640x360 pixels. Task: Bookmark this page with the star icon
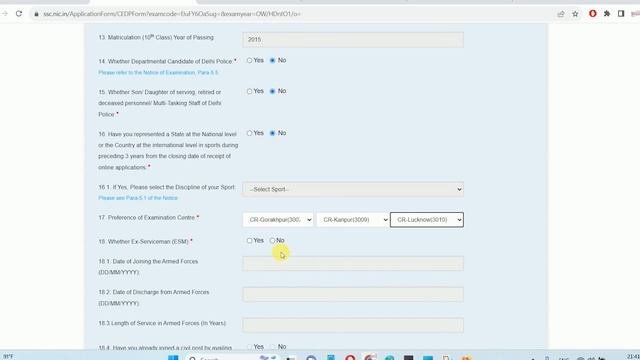pyautogui.click(x=575, y=14)
